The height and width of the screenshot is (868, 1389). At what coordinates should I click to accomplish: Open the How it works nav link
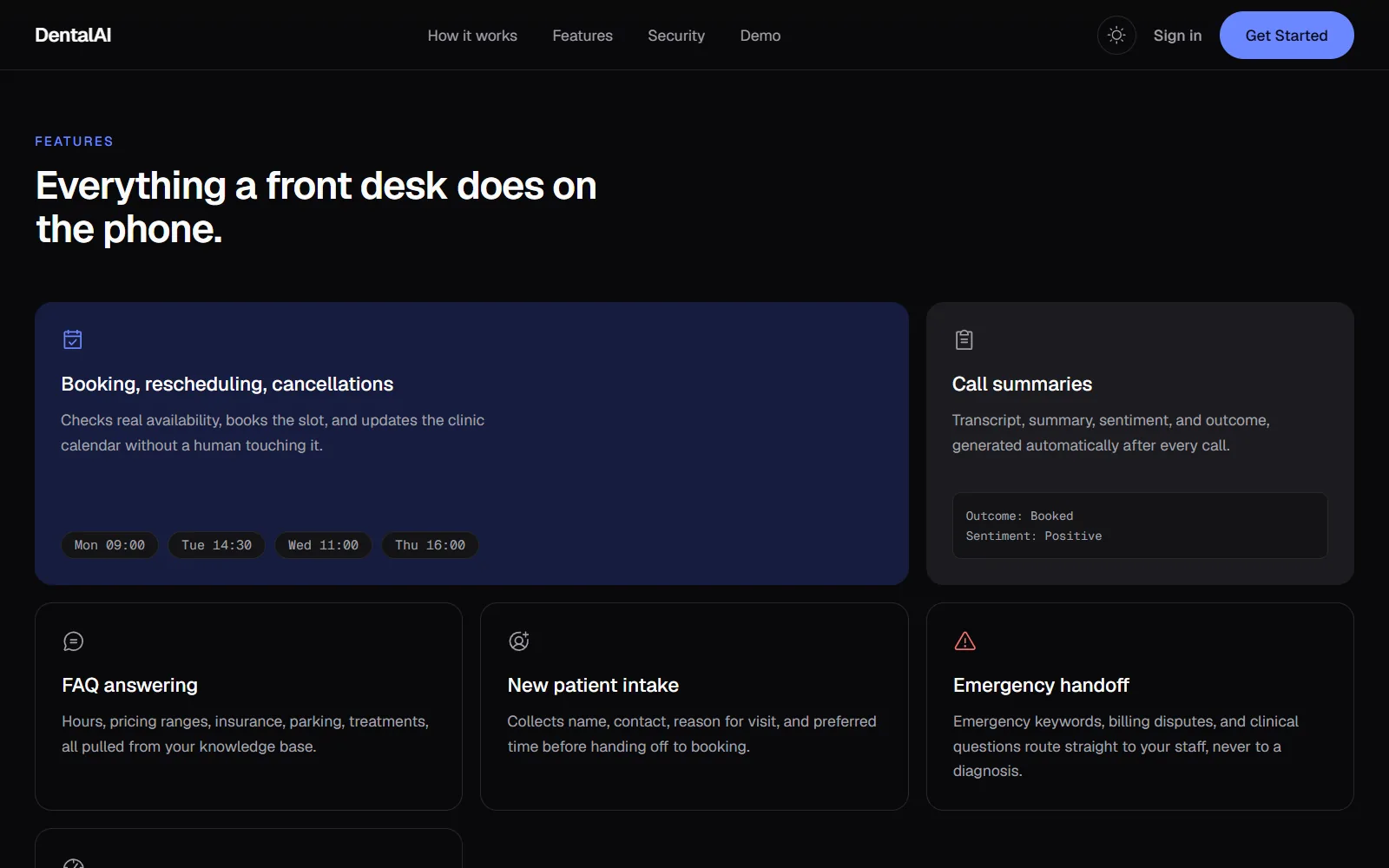click(472, 36)
